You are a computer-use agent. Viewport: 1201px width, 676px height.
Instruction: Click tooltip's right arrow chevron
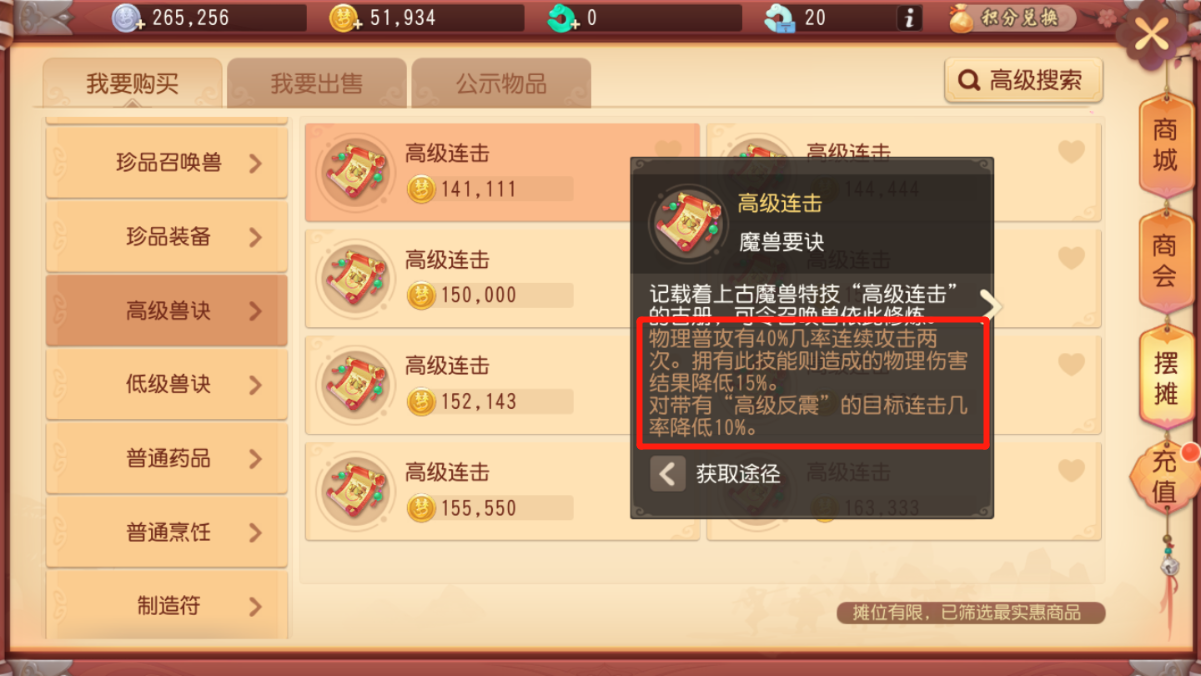coord(990,305)
